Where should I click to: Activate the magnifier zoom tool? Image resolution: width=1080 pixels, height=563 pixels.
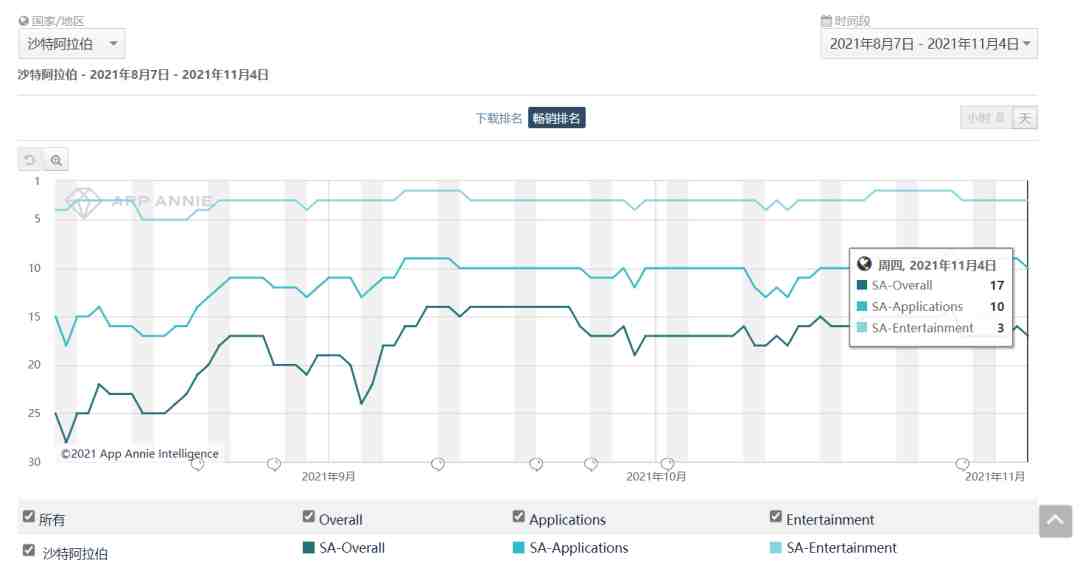click(56, 160)
